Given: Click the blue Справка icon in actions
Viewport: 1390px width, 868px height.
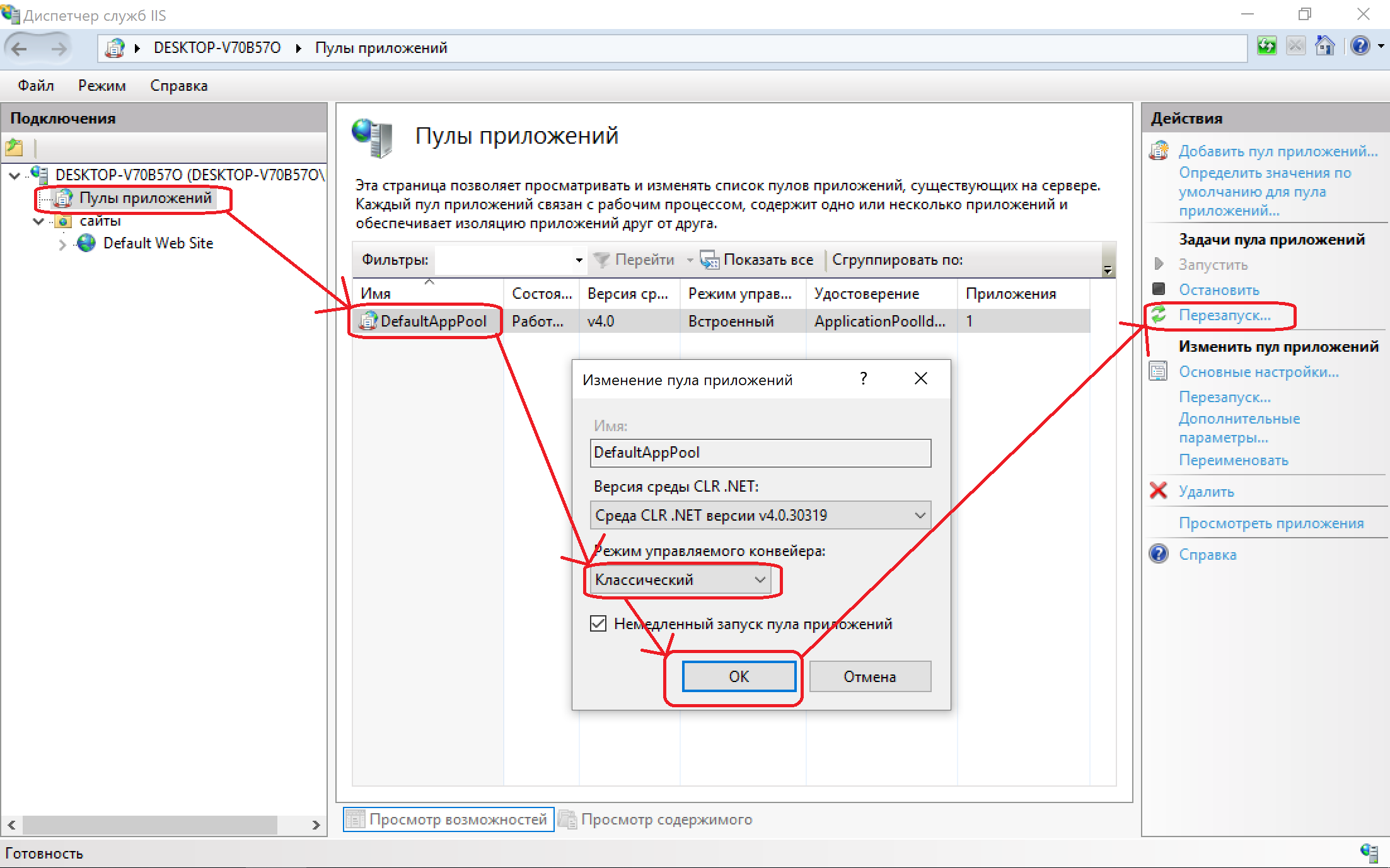Looking at the screenshot, I should click(x=1159, y=554).
